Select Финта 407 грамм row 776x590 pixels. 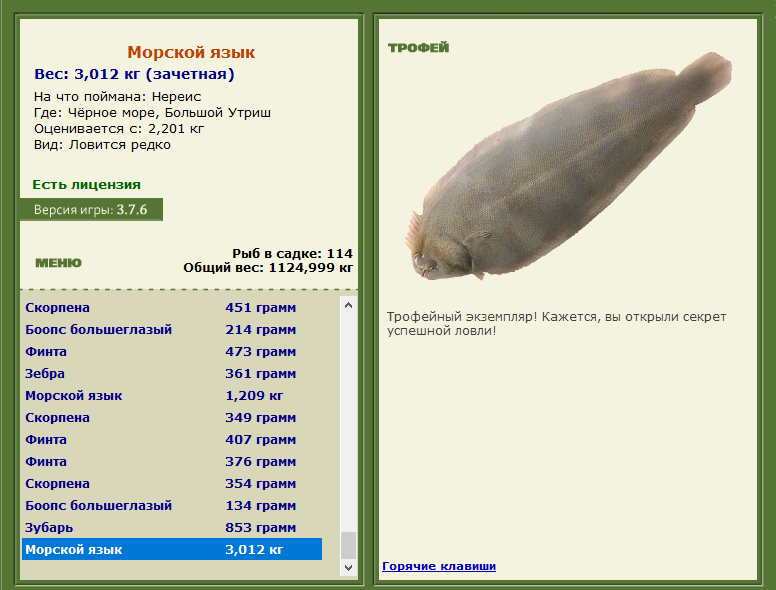(x=172, y=440)
